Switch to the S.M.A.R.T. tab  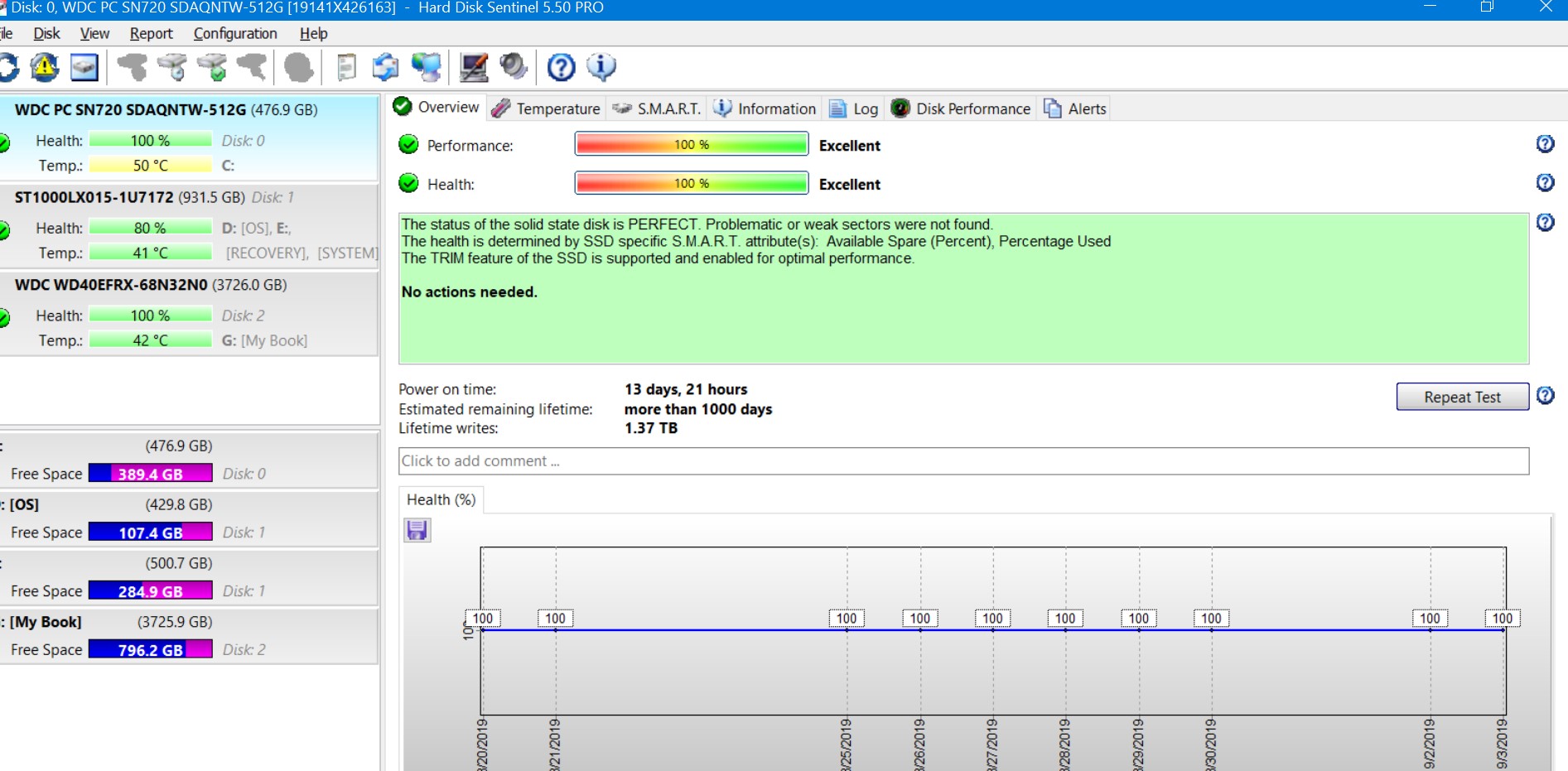(x=658, y=108)
